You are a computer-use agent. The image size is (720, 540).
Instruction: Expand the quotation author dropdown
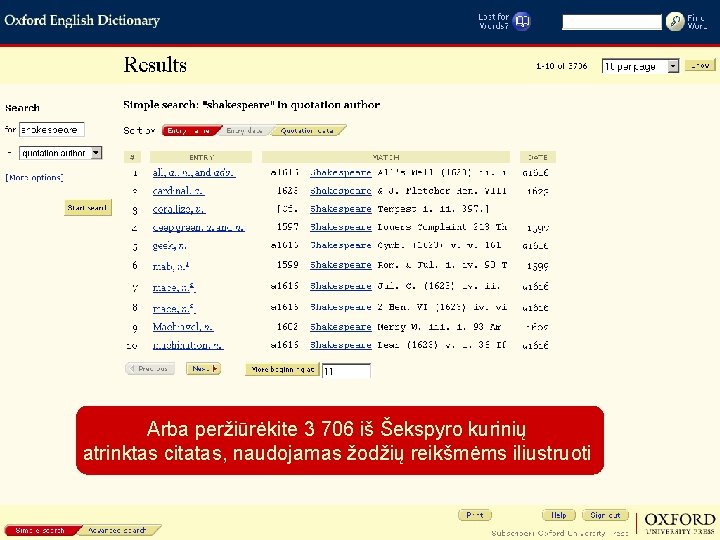coord(60,153)
